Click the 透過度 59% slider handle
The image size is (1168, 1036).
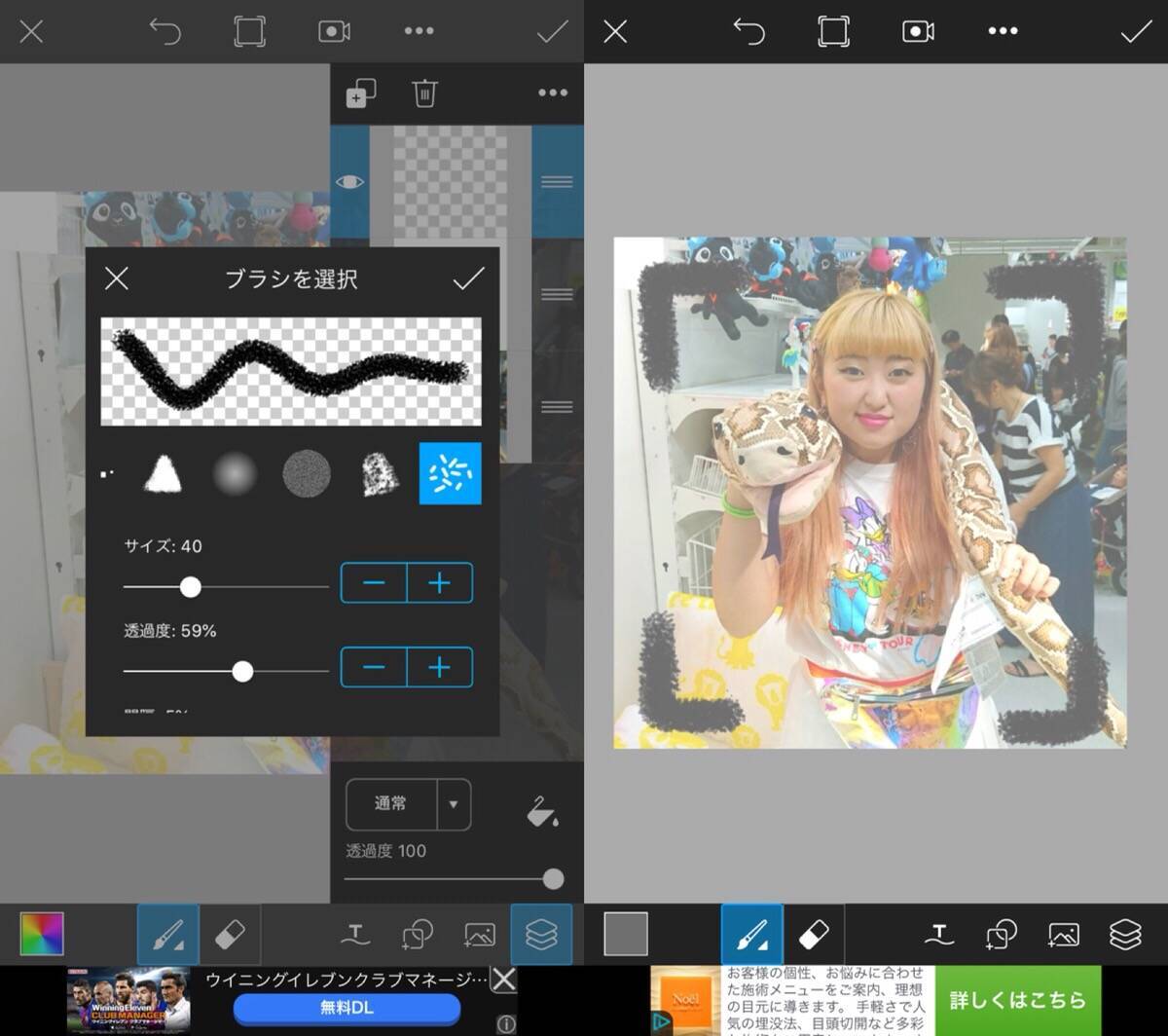tap(243, 671)
